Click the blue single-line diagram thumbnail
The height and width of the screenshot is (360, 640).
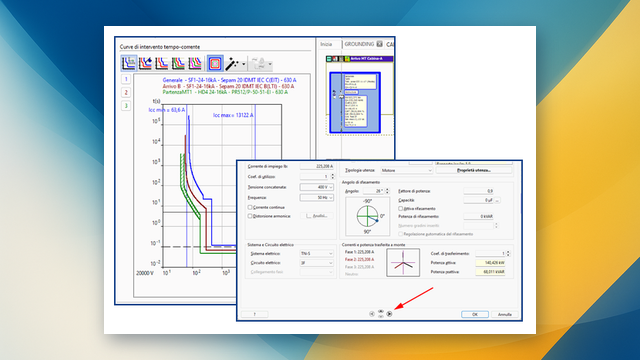[x=355, y=103]
